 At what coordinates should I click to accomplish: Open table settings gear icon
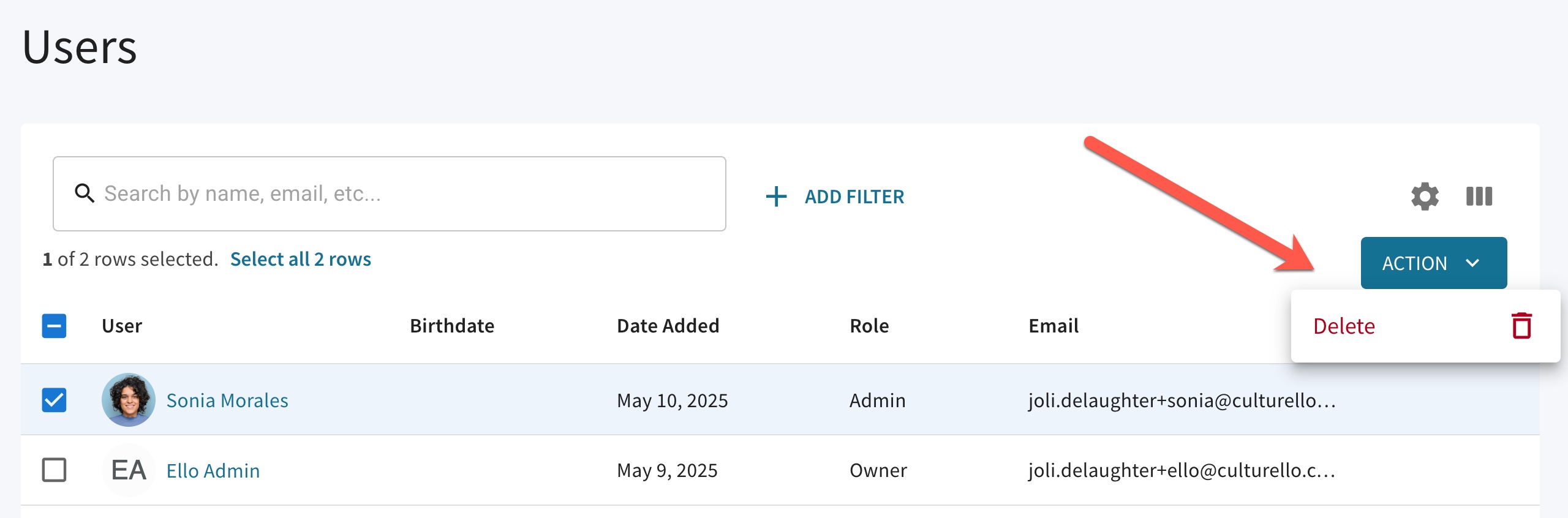1425,197
